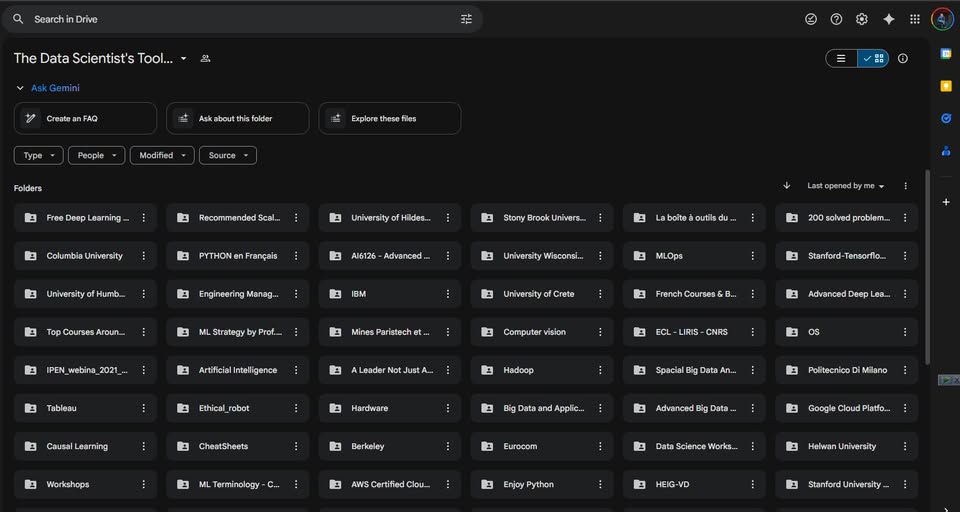Open the Modified filter dropdown

coord(161,156)
